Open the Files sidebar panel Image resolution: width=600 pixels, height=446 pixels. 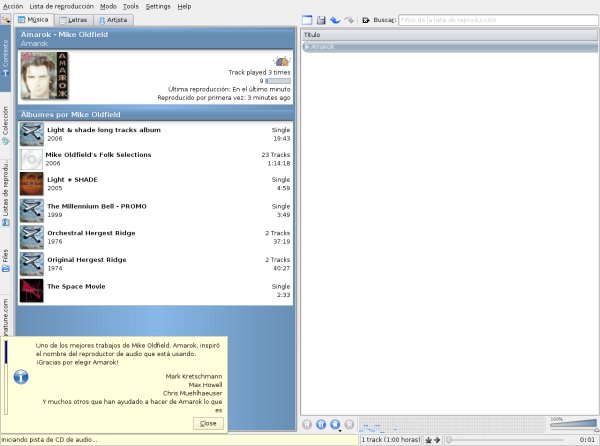pos(5,261)
